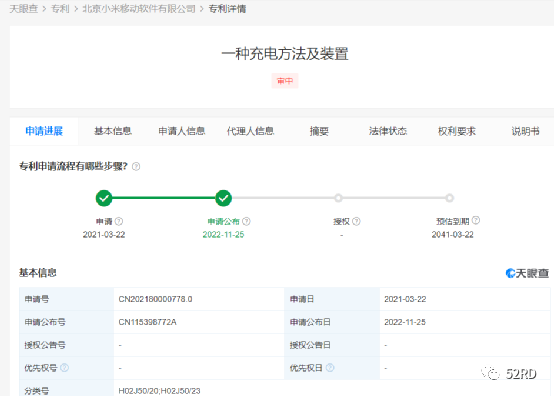Click the date 2041-03-22 under 预估到期
Image resolution: width=554 pixels, height=396 pixels.
(x=453, y=235)
